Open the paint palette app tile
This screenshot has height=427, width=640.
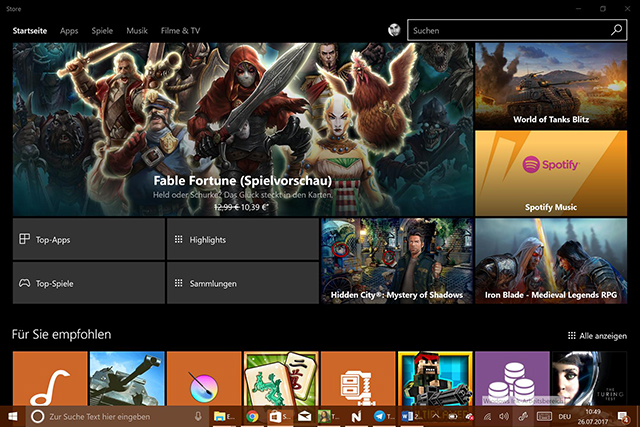[x=203, y=378]
